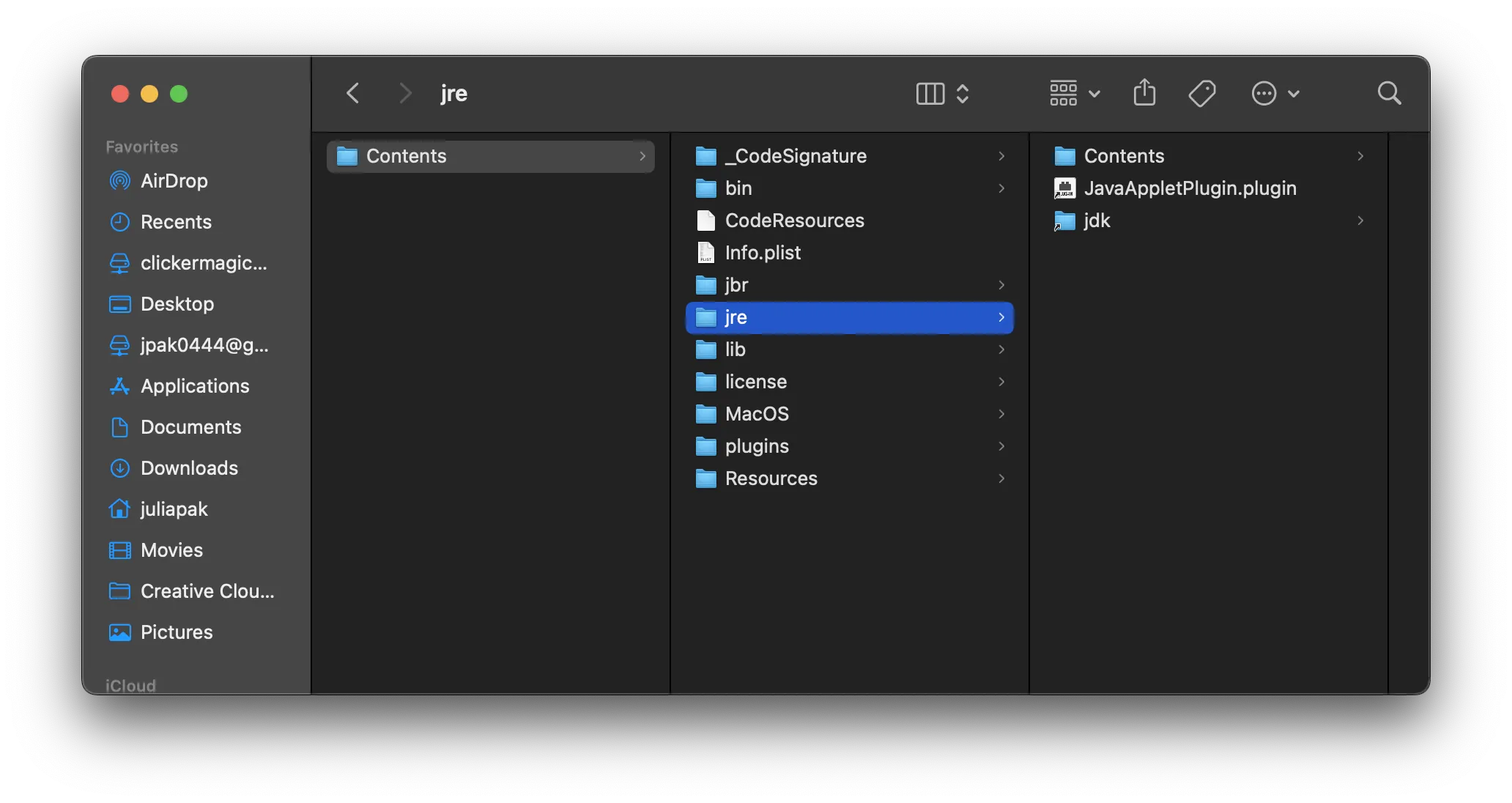1512x803 pixels.
Task: Expand the plugins folder chevron
Action: pos(1001,446)
